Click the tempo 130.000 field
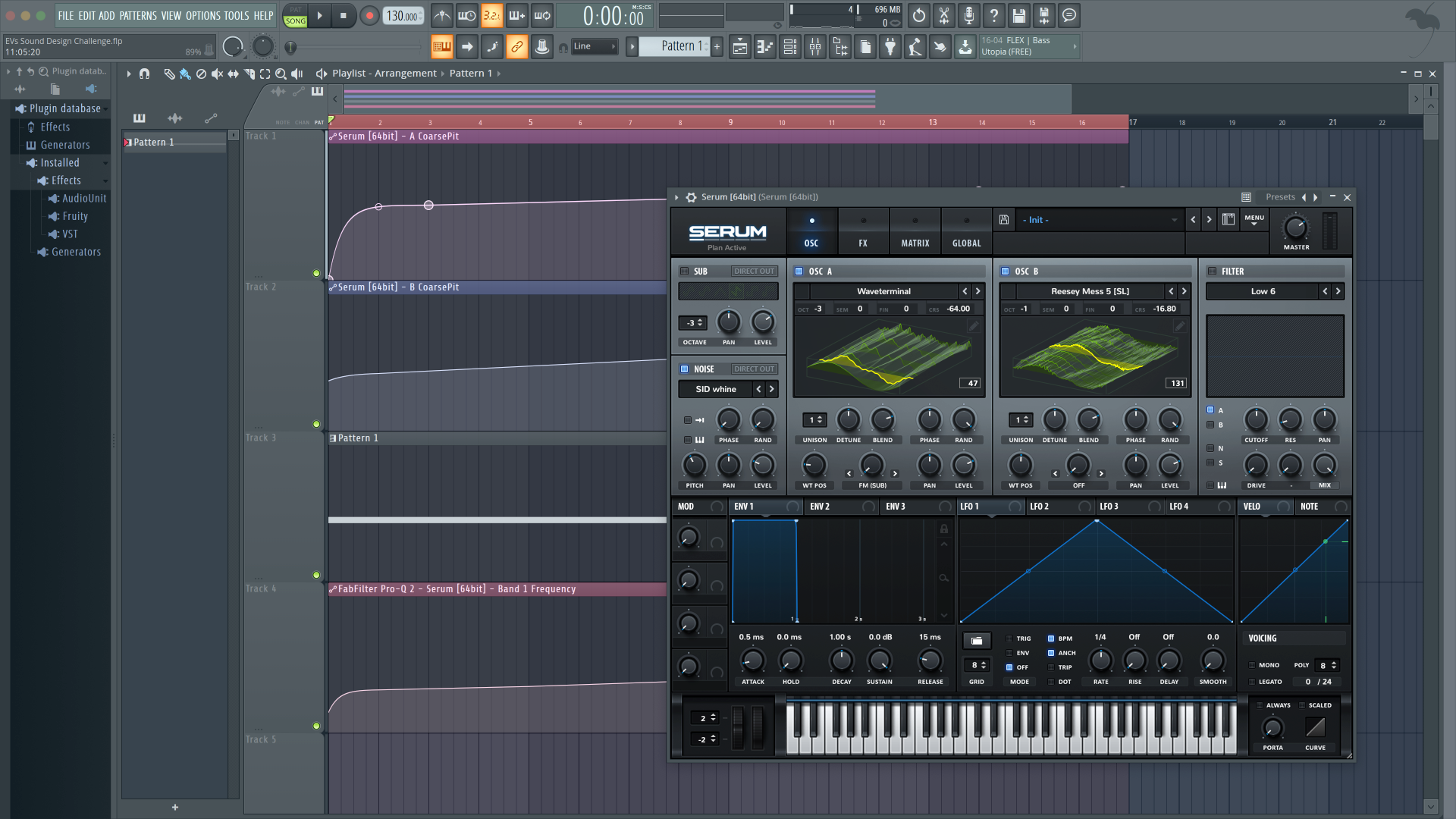The height and width of the screenshot is (819, 1456). click(x=403, y=16)
